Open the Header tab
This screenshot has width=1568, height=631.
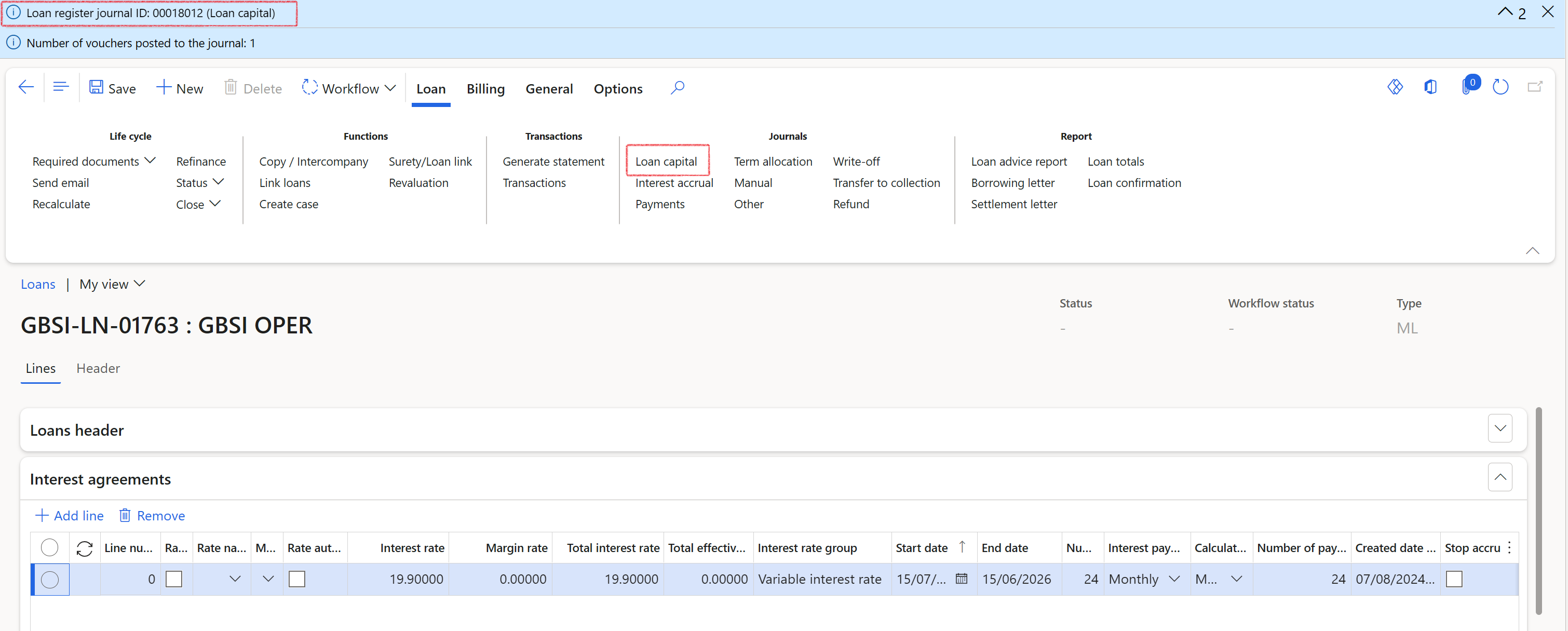click(x=98, y=369)
